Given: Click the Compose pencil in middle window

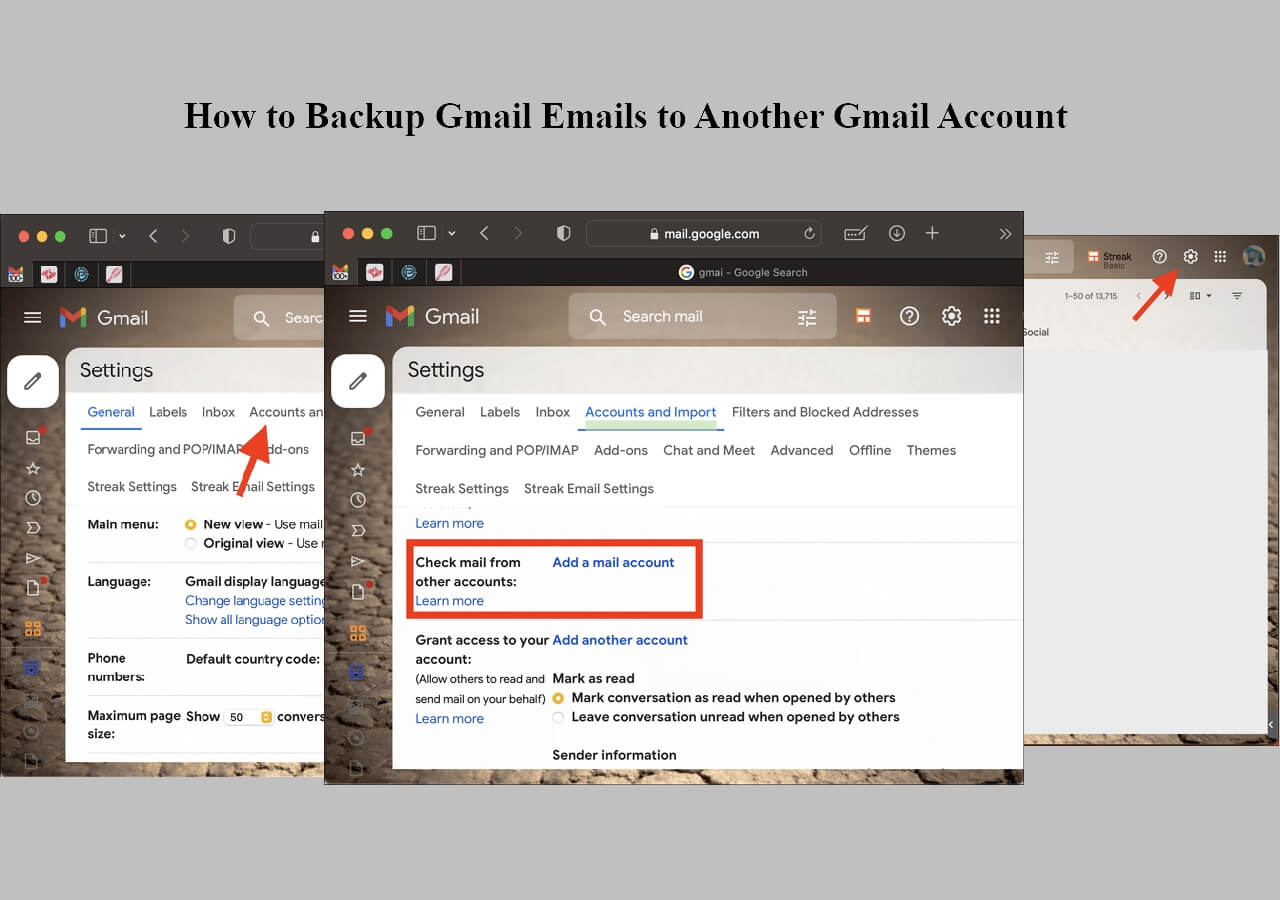Looking at the screenshot, I should [358, 381].
